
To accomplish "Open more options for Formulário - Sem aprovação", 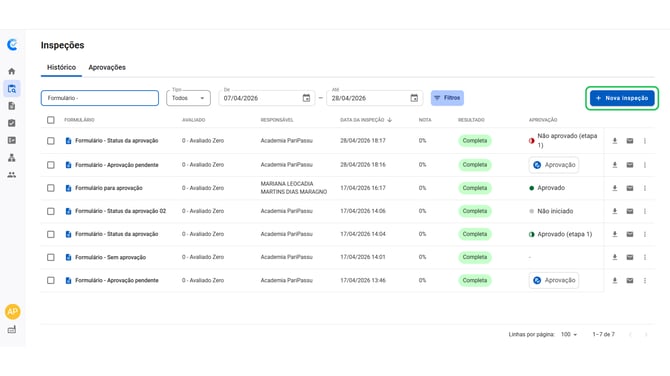I will click(645, 257).
